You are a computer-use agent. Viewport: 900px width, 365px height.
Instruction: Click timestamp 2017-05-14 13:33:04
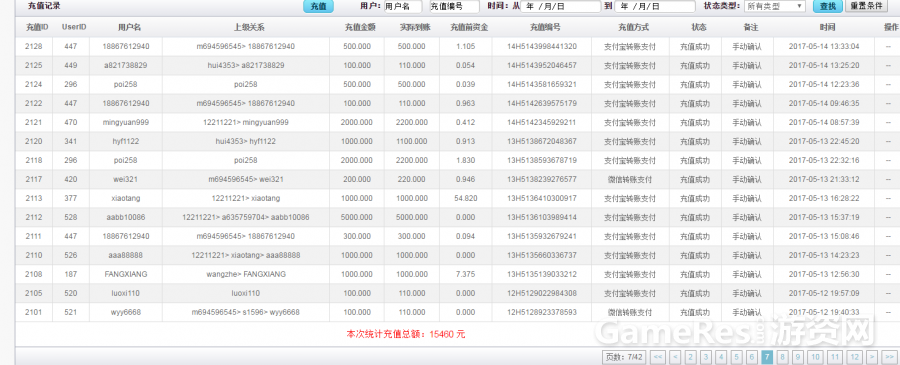coord(824,46)
